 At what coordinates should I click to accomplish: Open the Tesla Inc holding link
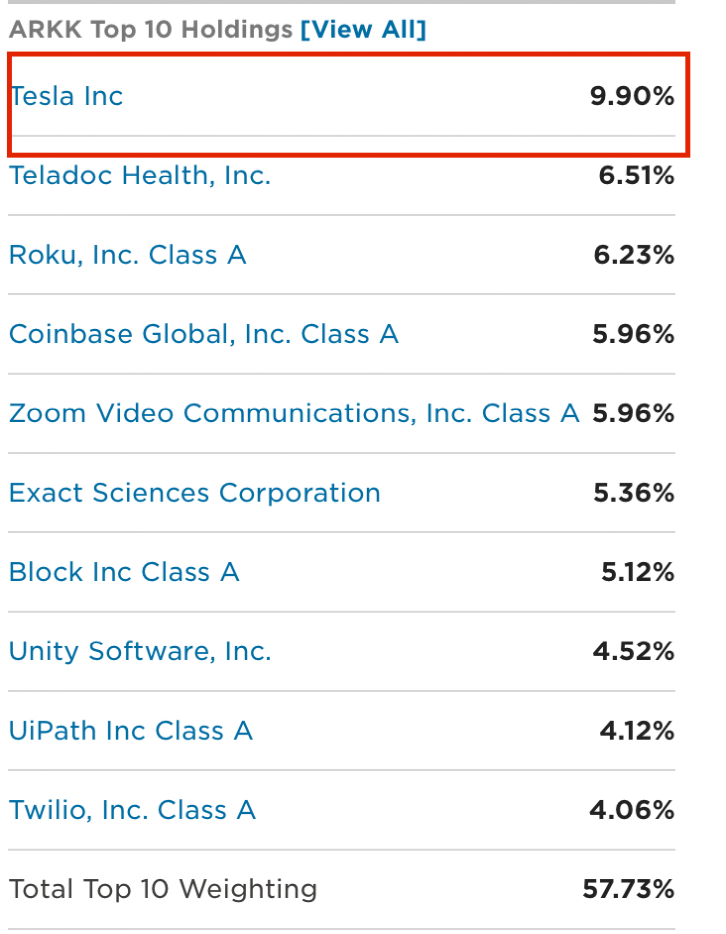point(66,96)
